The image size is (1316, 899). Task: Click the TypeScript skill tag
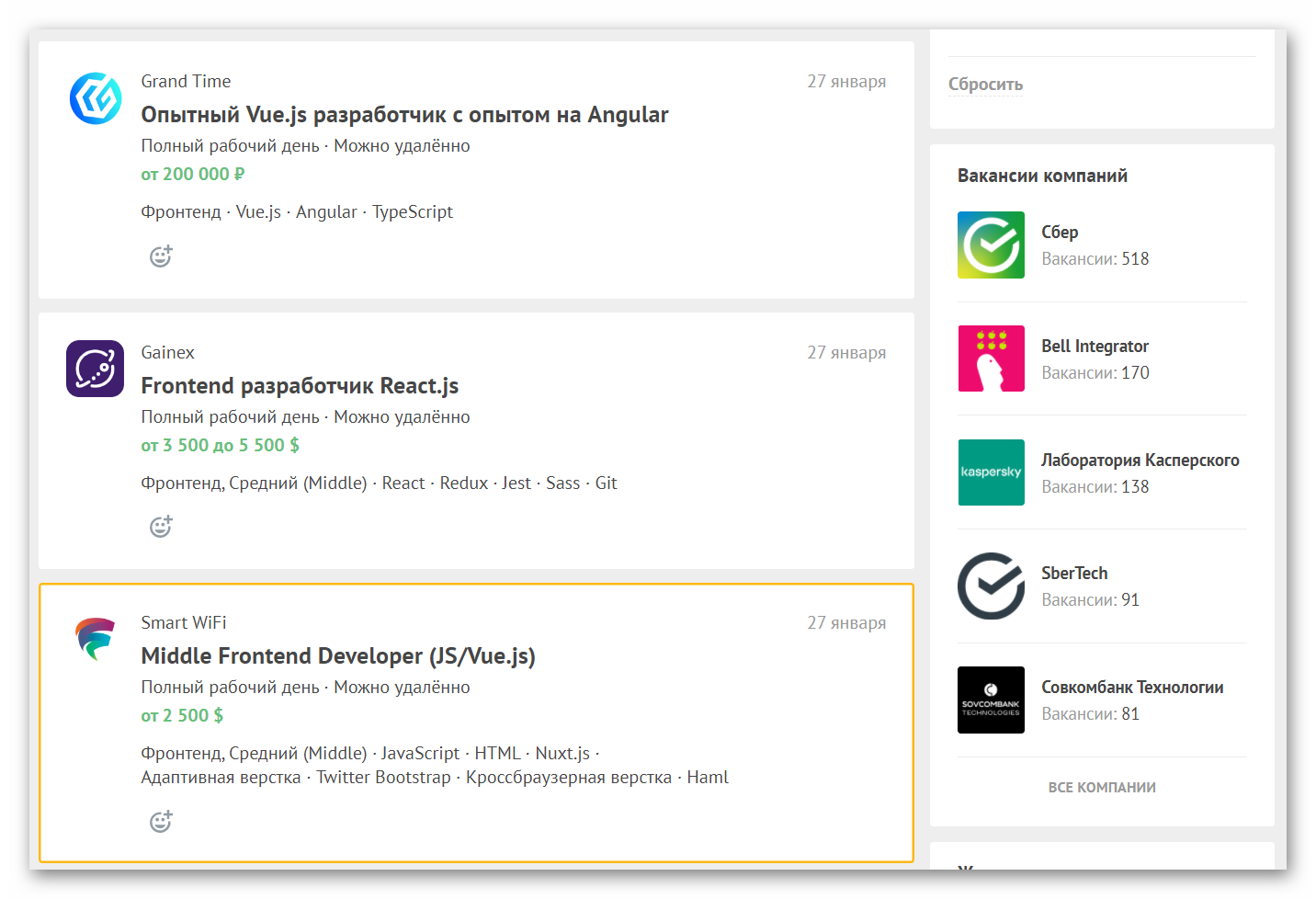pyautogui.click(x=413, y=212)
